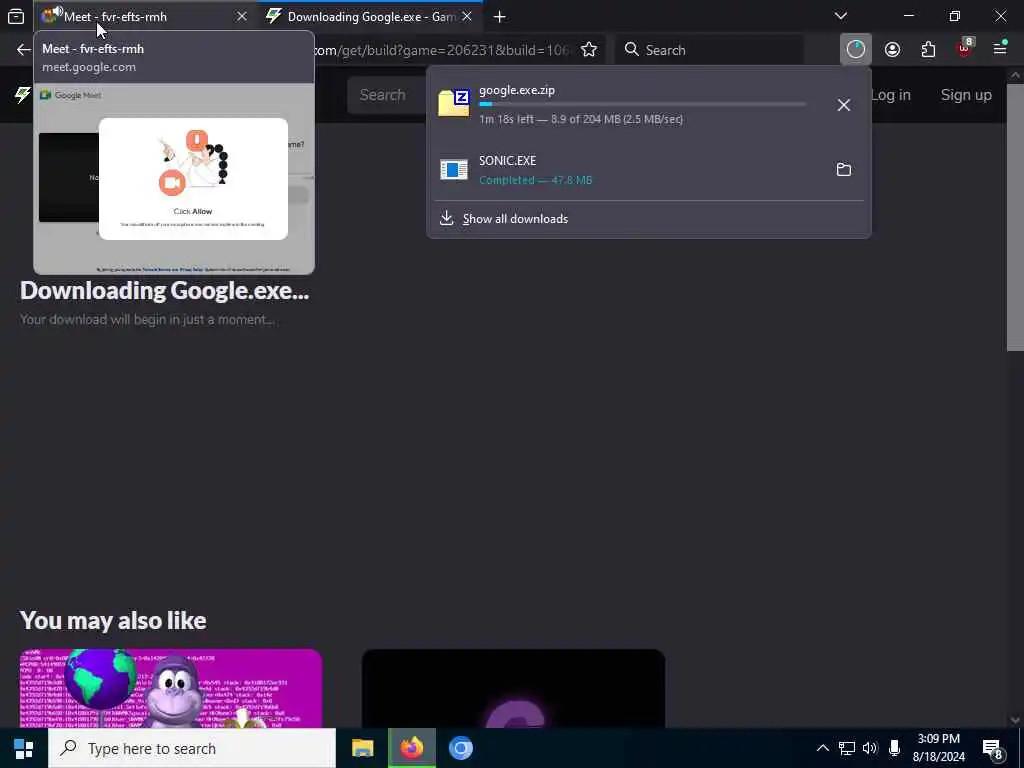Open the Extensions puzzle icon
The image size is (1024, 768).
(x=929, y=50)
